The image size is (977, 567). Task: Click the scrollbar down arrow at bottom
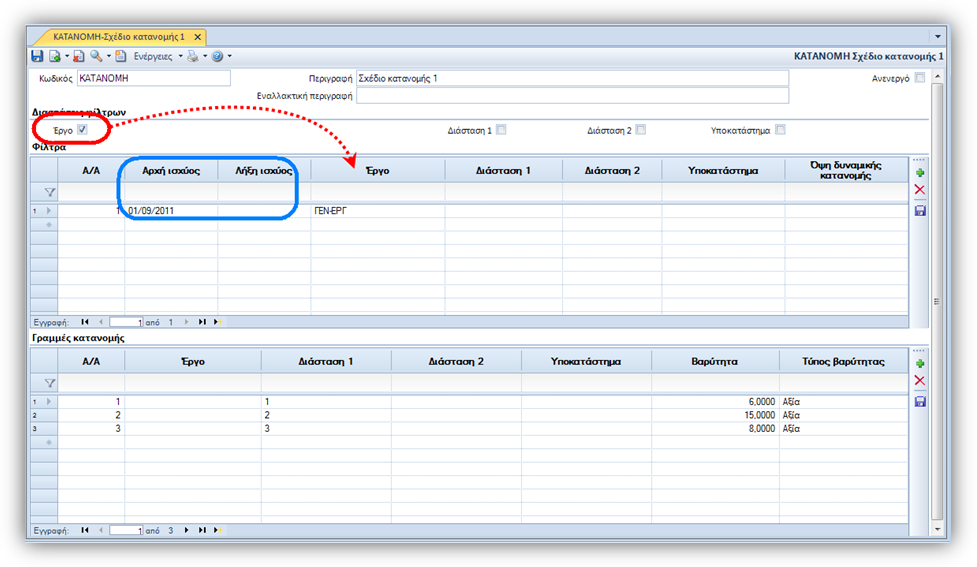pyautogui.click(x=937, y=529)
